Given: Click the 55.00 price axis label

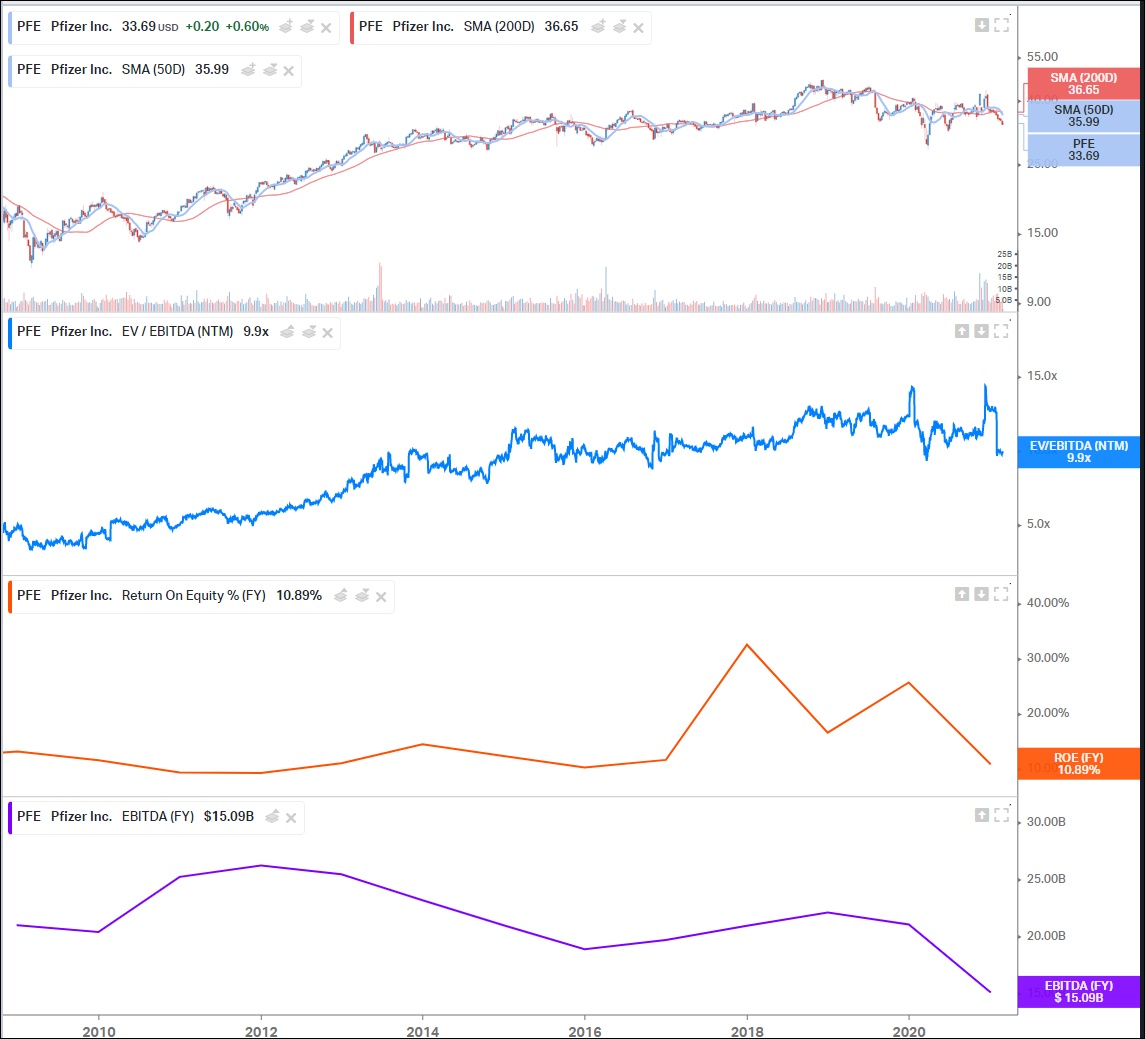Looking at the screenshot, I should tap(1042, 57).
